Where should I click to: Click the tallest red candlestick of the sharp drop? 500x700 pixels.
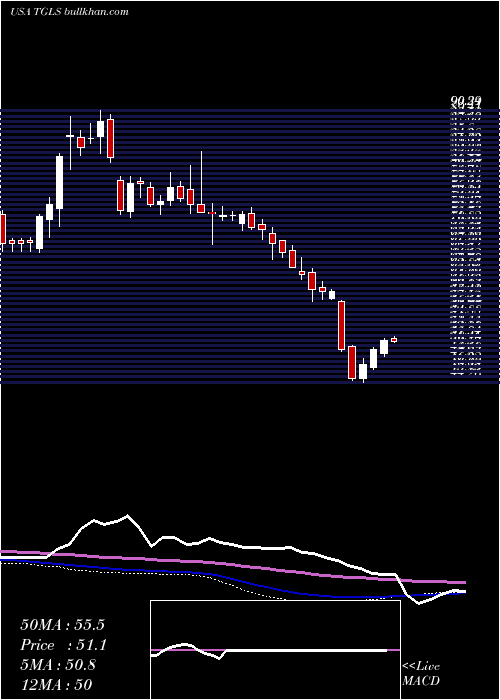(x=342, y=325)
